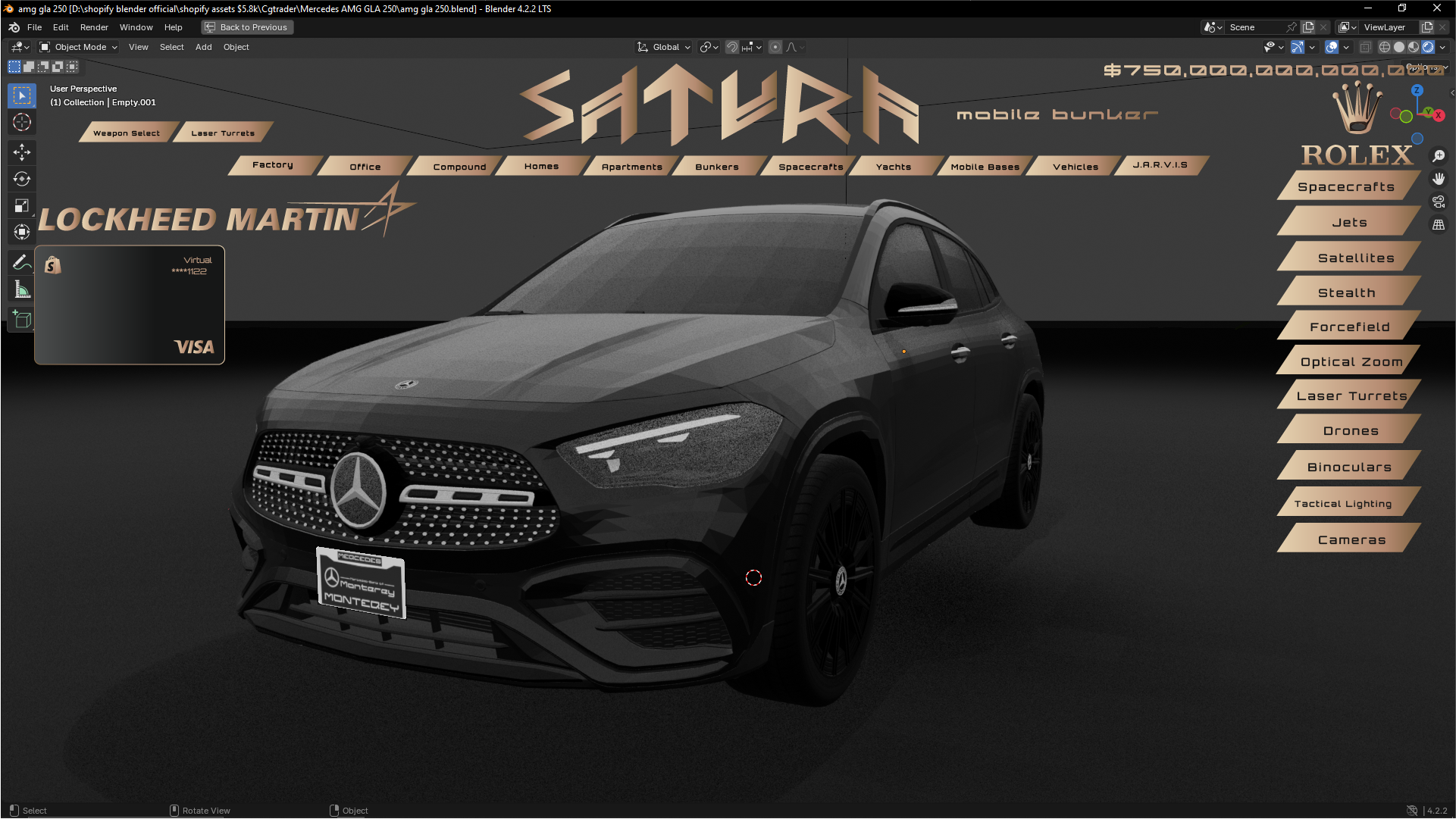The height and width of the screenshot is (819, 1456).
Task: Open the Render menu
Action: coord(94,27)
